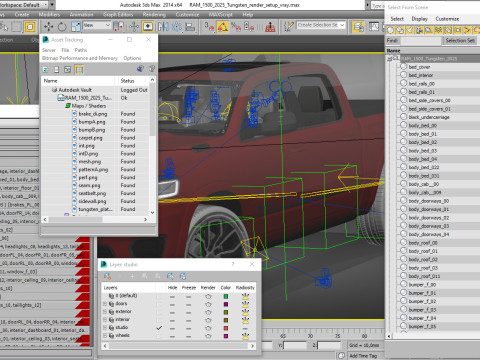Screen dimensions: 480x360
Task: Click the Asset Tracking help icon
Action: (x=140, y=69)
